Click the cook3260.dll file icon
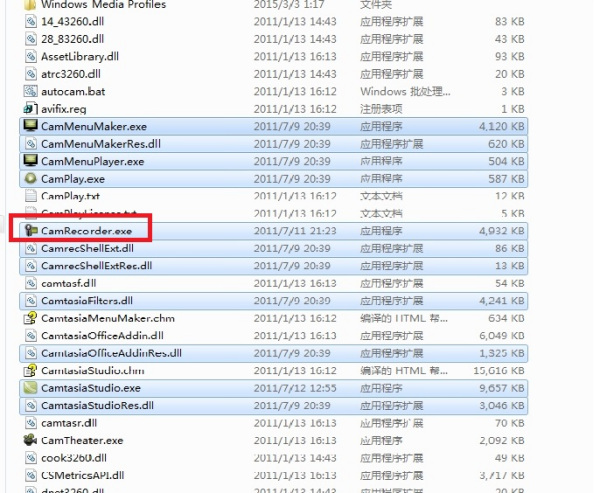 pyautogui.click(x=31, y=458)
